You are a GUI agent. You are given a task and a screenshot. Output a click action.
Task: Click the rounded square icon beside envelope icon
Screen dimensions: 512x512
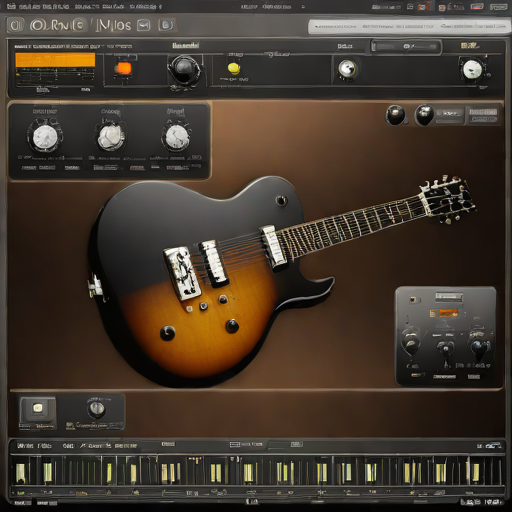pyautogui.click(x=166, y=25)
